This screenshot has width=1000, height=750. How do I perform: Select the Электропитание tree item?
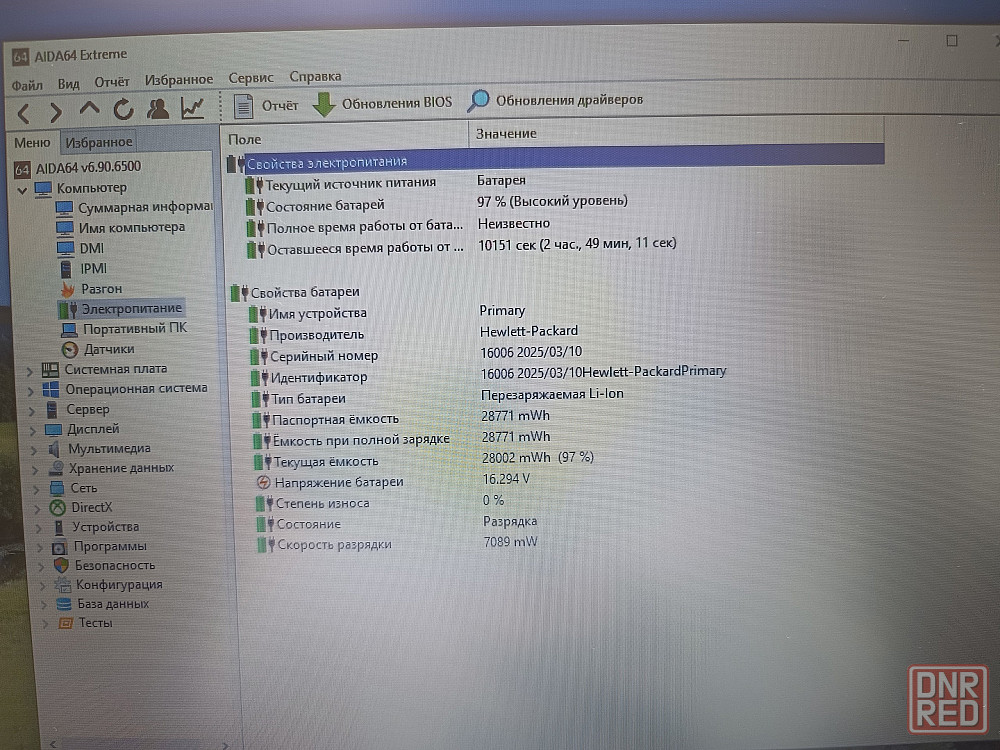click(x=121, y=309)
